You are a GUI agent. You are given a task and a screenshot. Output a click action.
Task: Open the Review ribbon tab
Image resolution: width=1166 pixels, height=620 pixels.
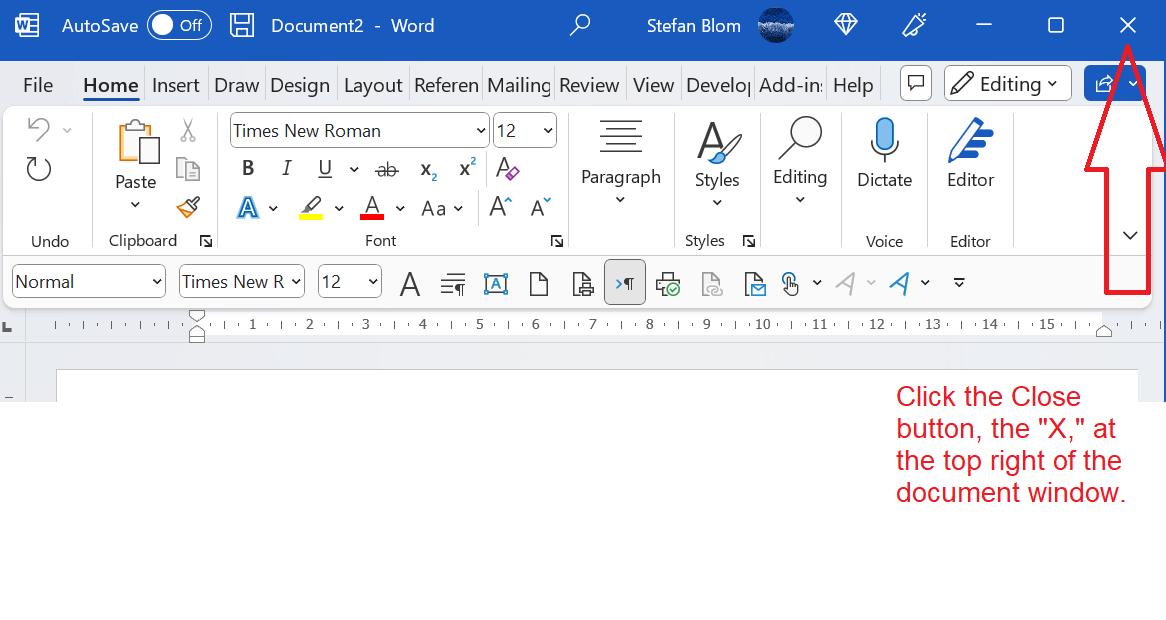589,85
